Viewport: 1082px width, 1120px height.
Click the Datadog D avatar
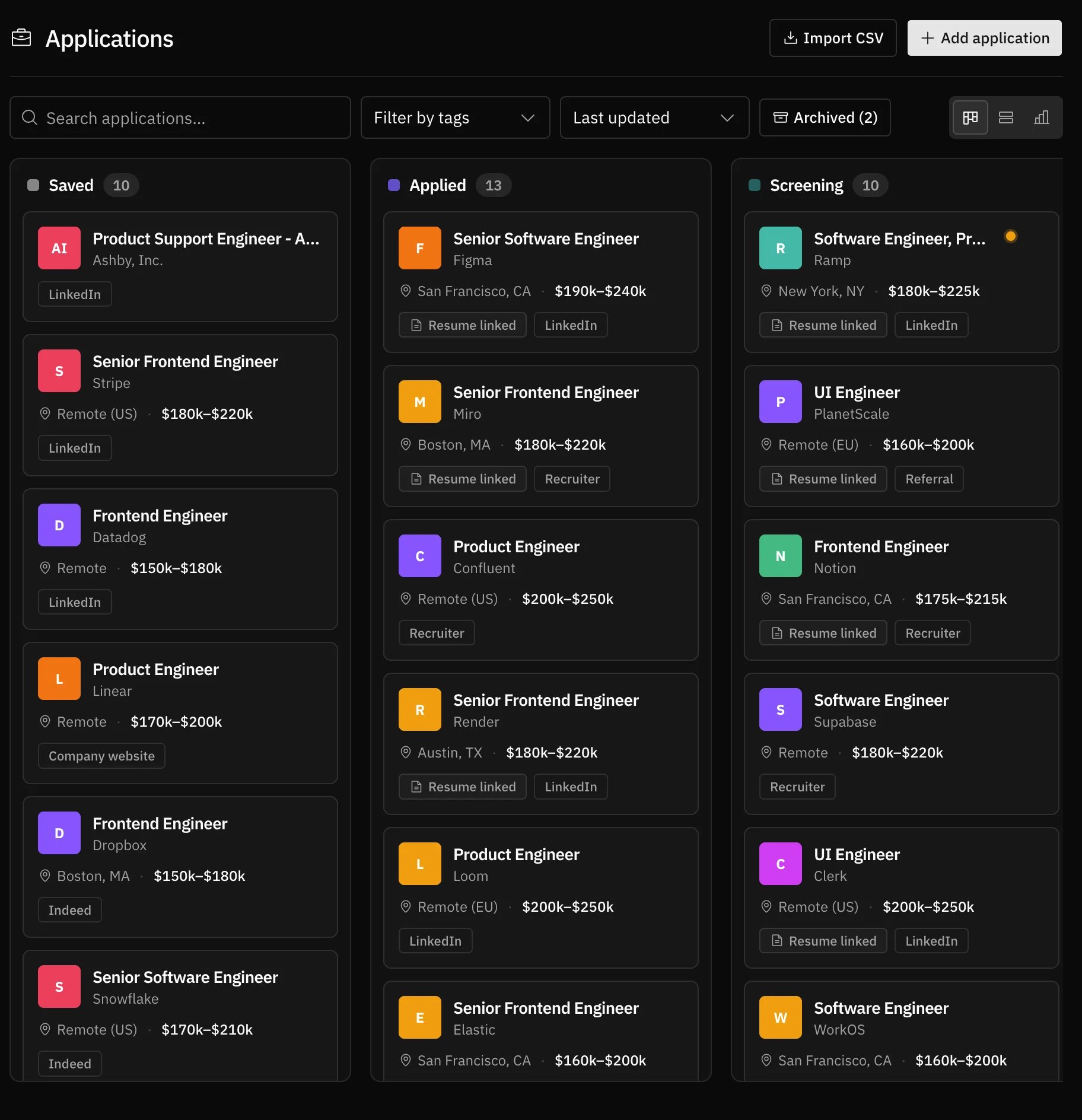pos(59,525)
